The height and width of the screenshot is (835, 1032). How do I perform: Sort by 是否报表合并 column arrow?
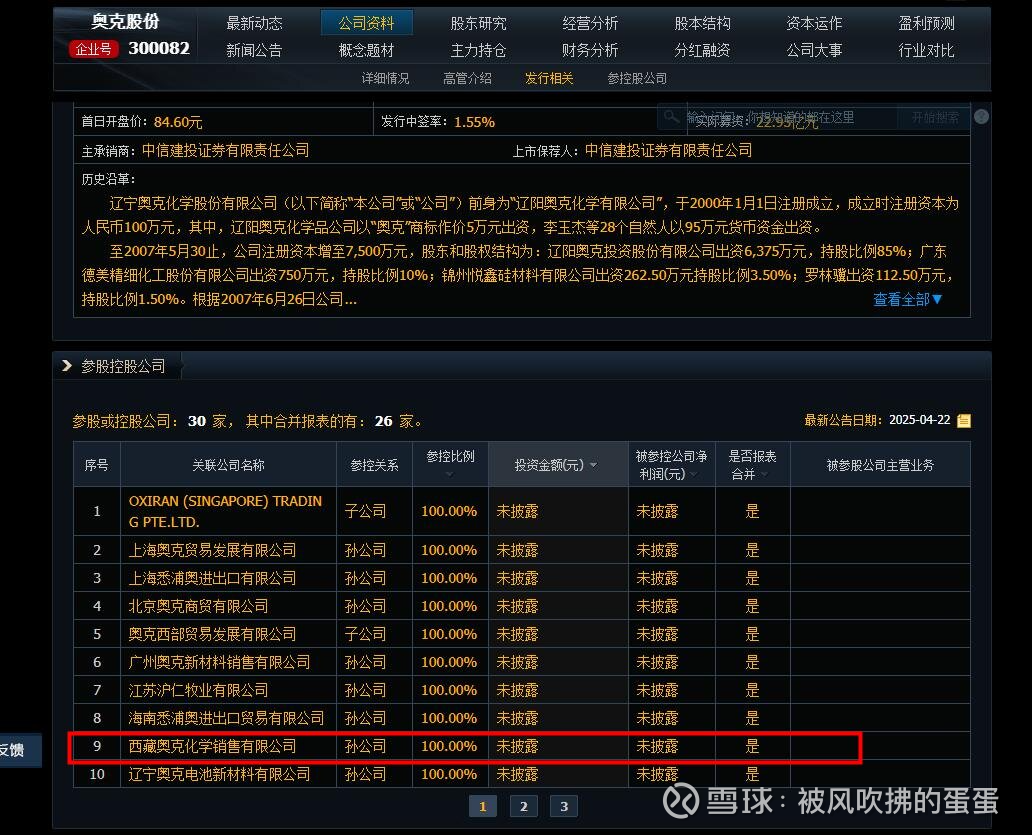(x=765, y=474)
